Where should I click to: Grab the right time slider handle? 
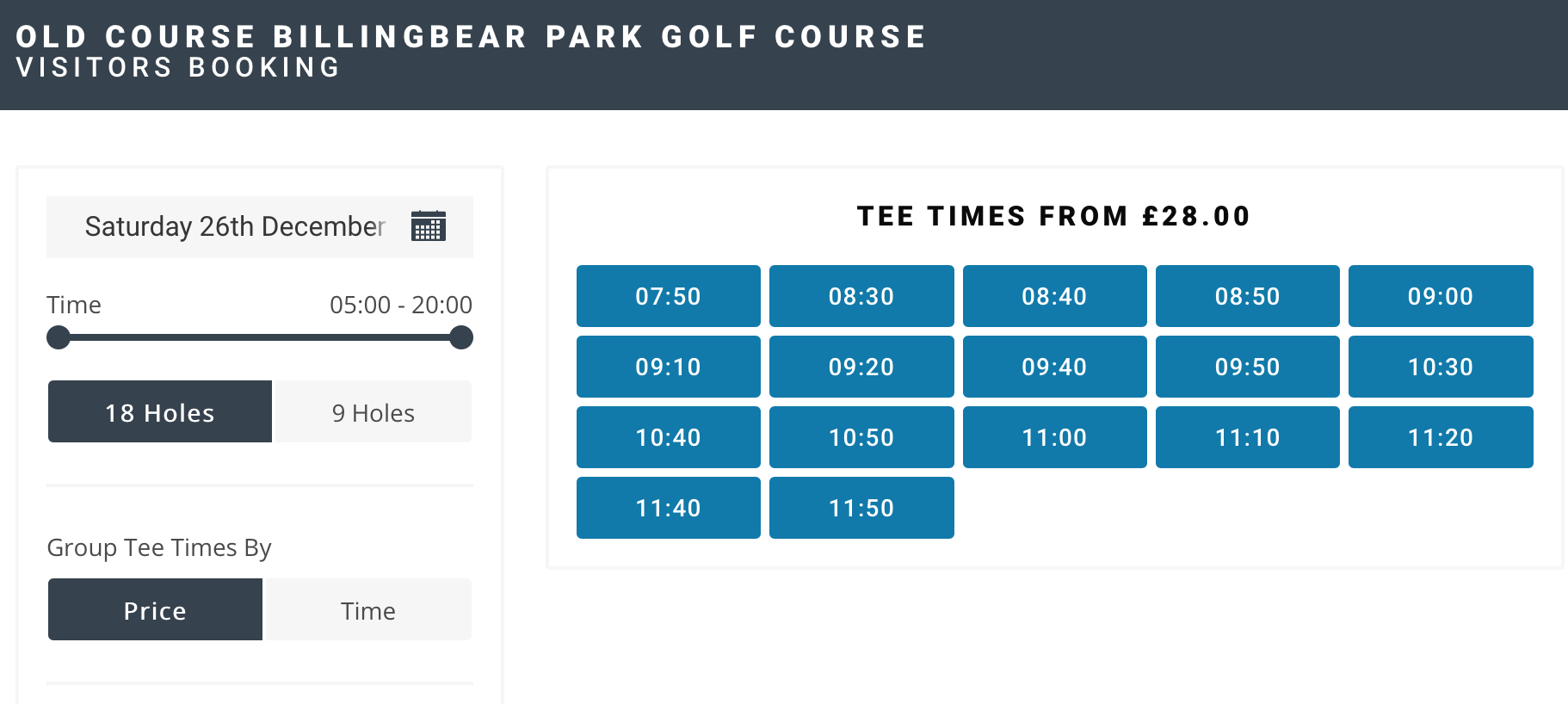click(461, 337)
